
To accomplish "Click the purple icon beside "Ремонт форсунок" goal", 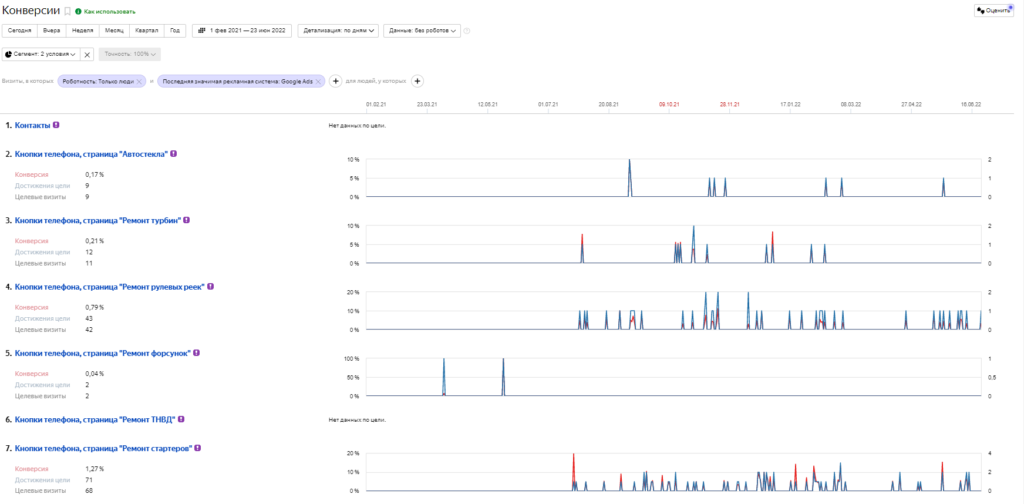I will (x=196, y=353).
